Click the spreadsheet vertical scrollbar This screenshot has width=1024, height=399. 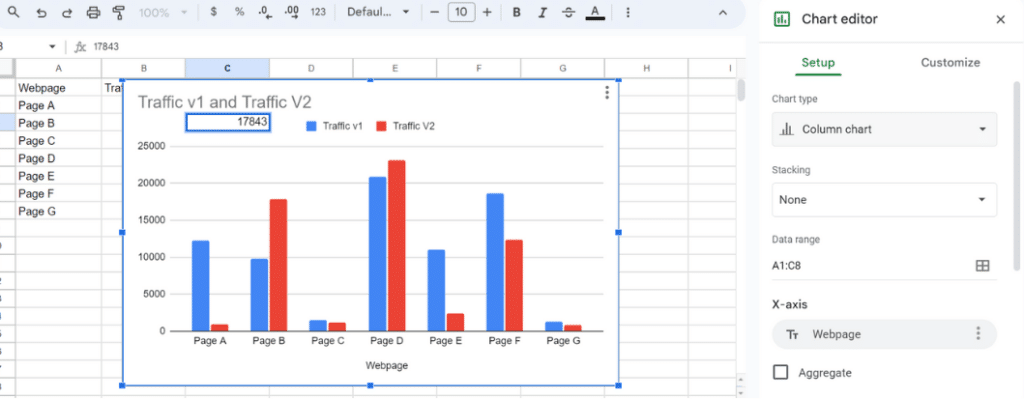click(741, 89)
